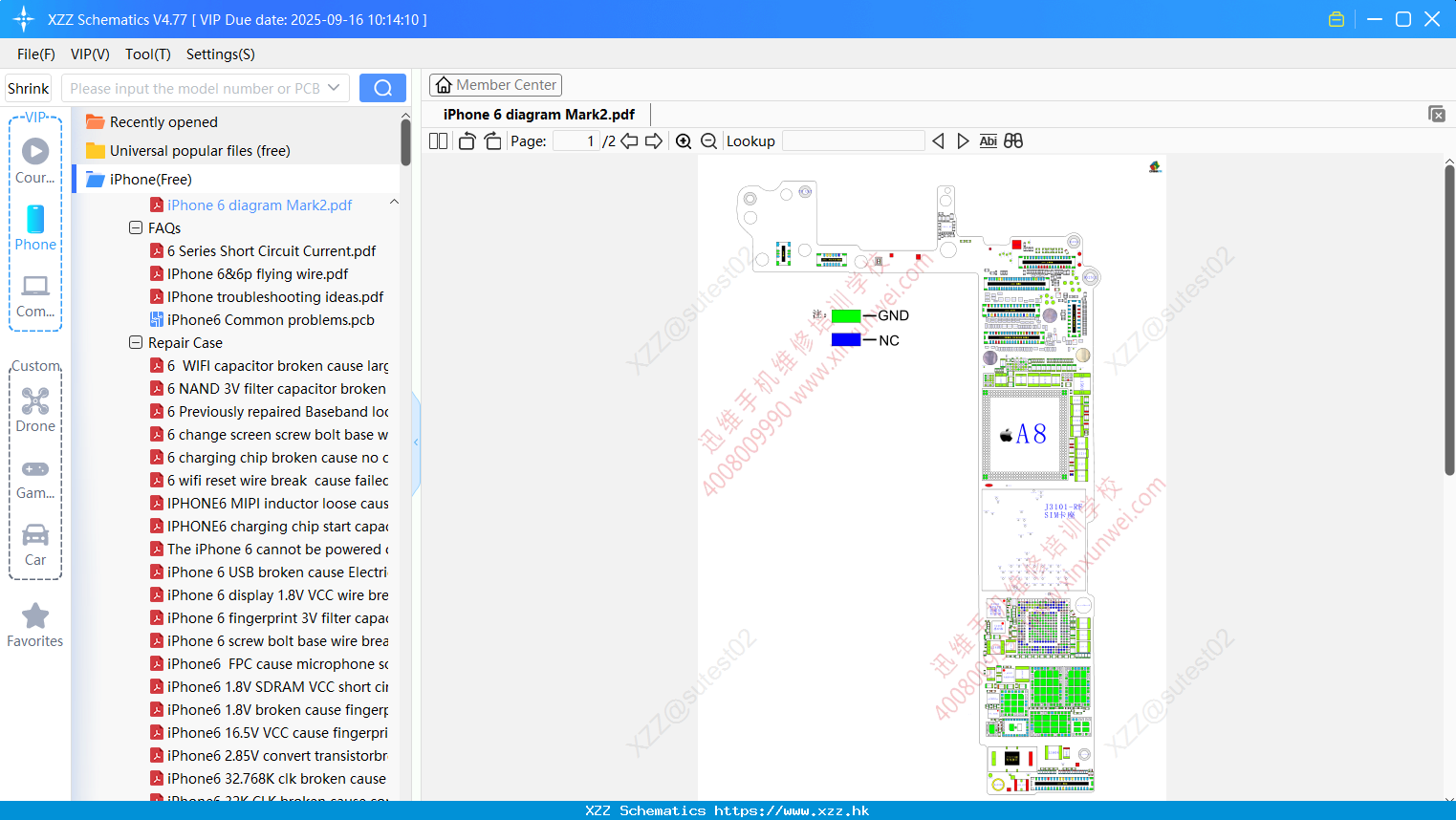Toggle match whole word Abi option

(x=989, y=141)
